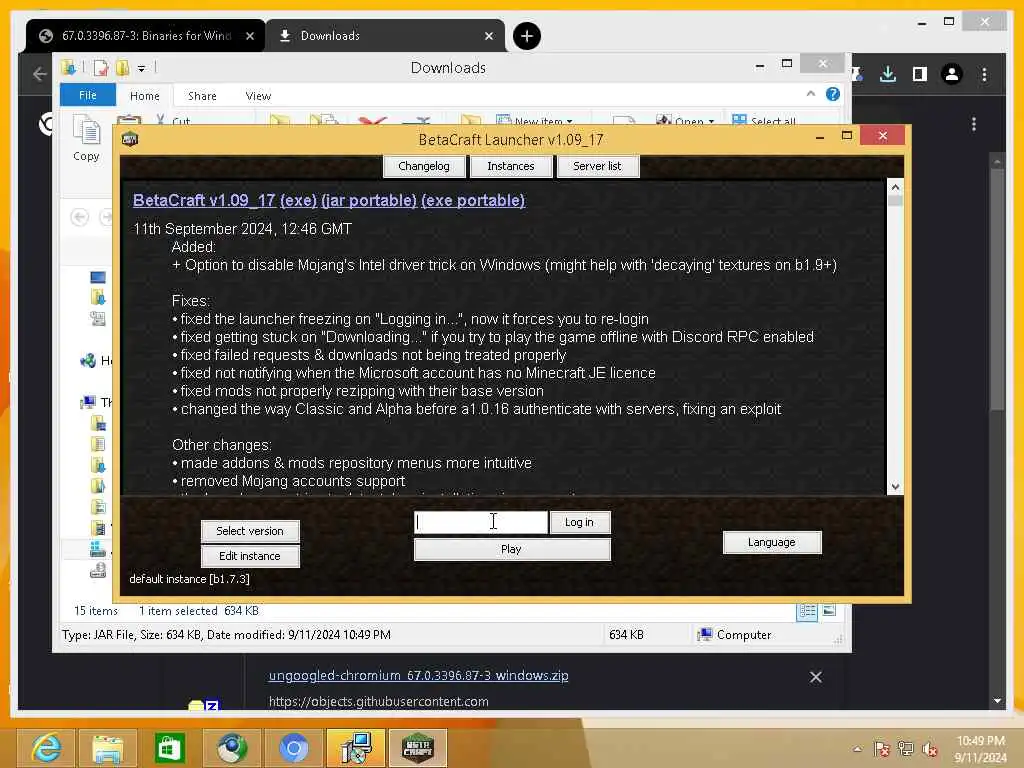The height and width of the screenshot is (768, 1024).
Task: Click the Copy icon in Explorer ribbon
Action: click(86, 138)
